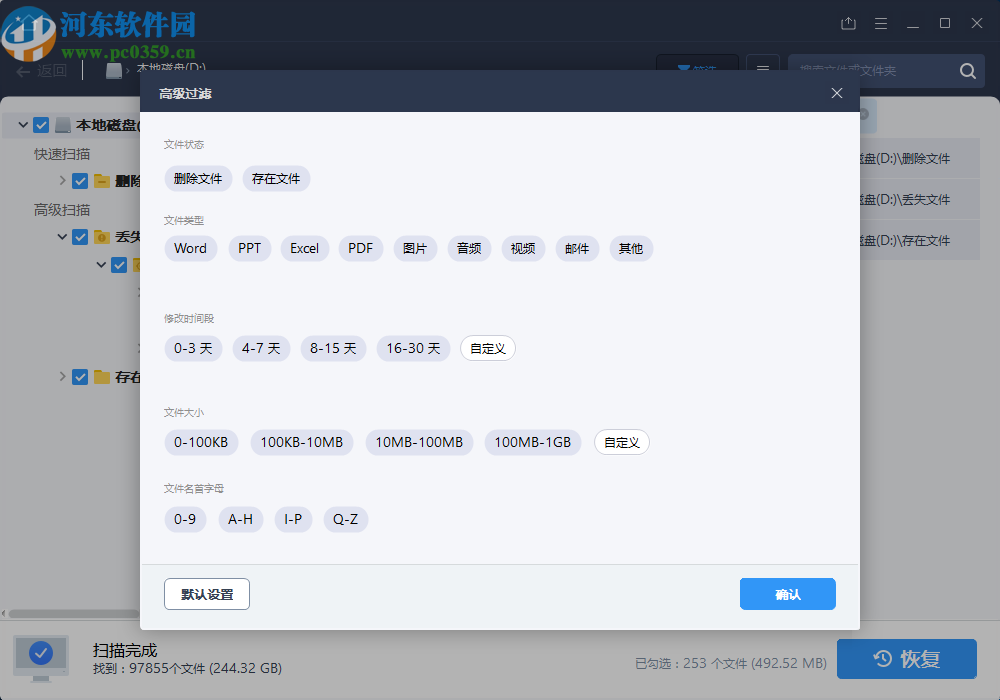The width and height of the screenshot is (1000, 700).
Task: Filter by 其他 file type
Action: tap(631, 249)
